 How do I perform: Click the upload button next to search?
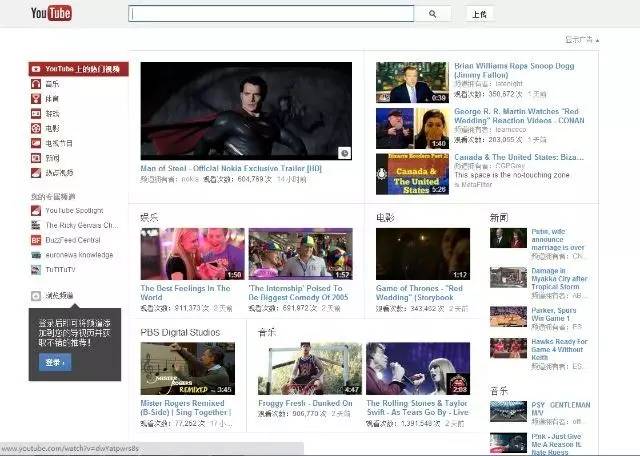click(x=479, y=14)
